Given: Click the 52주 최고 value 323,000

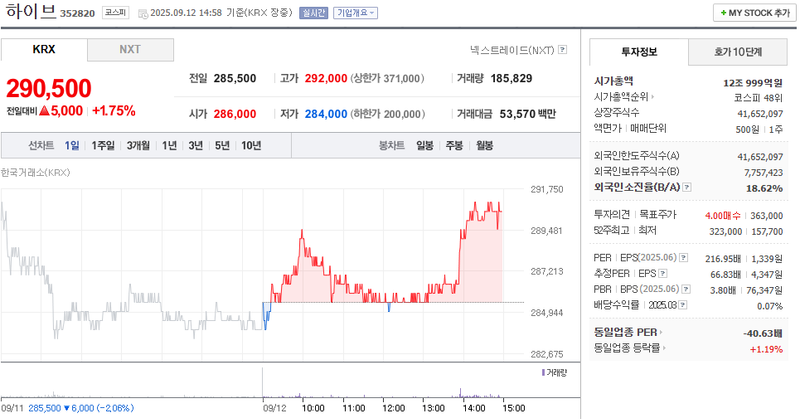Looking at the screenshot, I should pyautogui.click(x=726, y=231).
